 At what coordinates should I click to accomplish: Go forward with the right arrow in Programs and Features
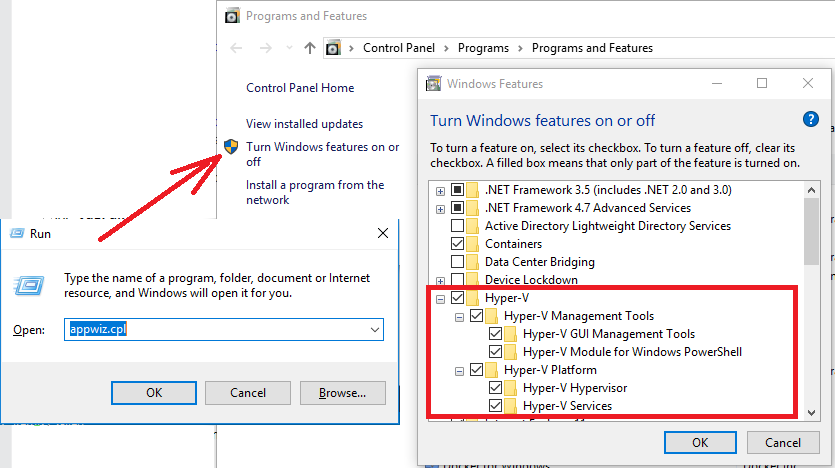point(265,48)
